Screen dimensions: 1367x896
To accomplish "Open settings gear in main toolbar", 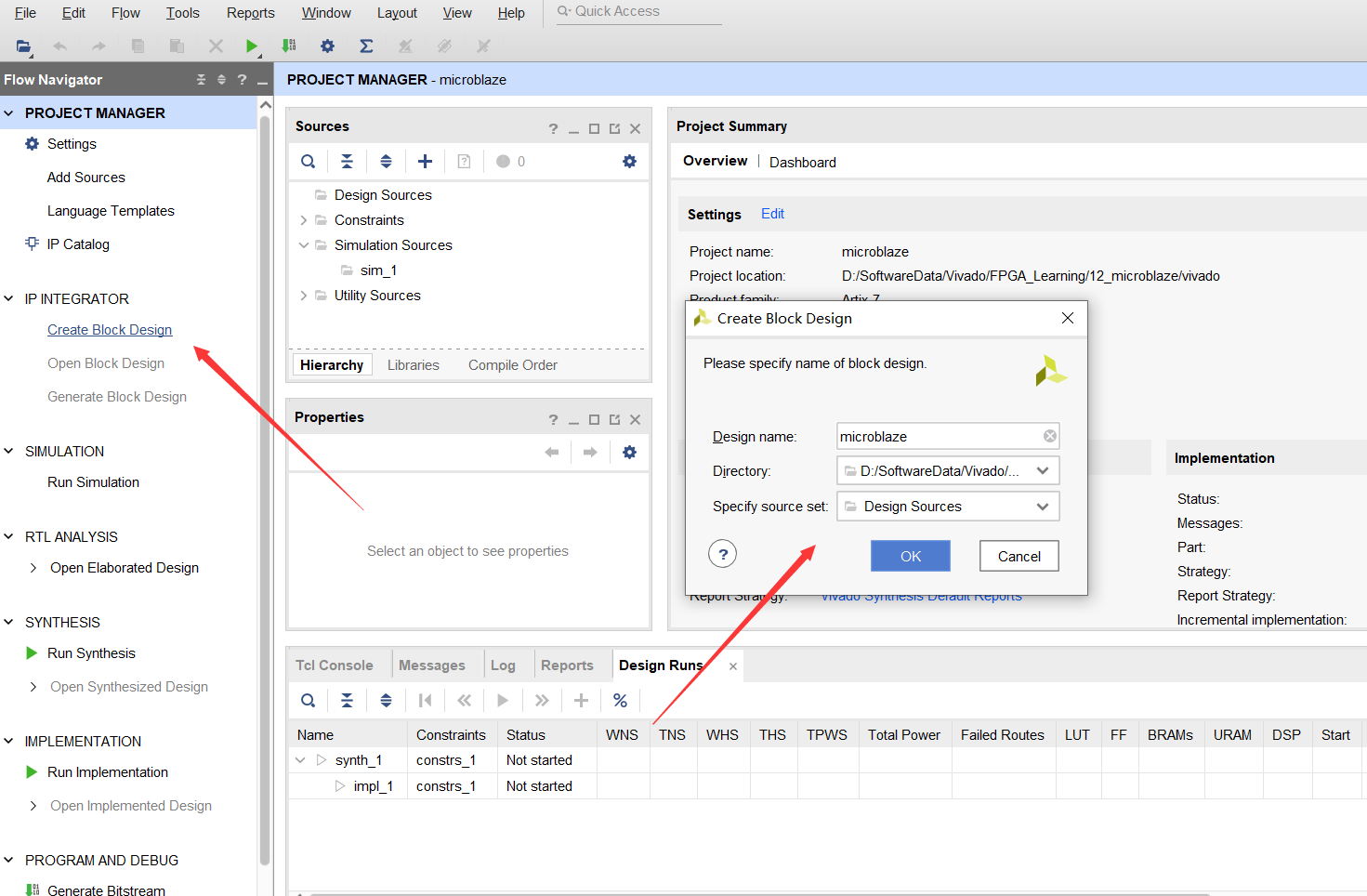I will [x=327, y=46].
